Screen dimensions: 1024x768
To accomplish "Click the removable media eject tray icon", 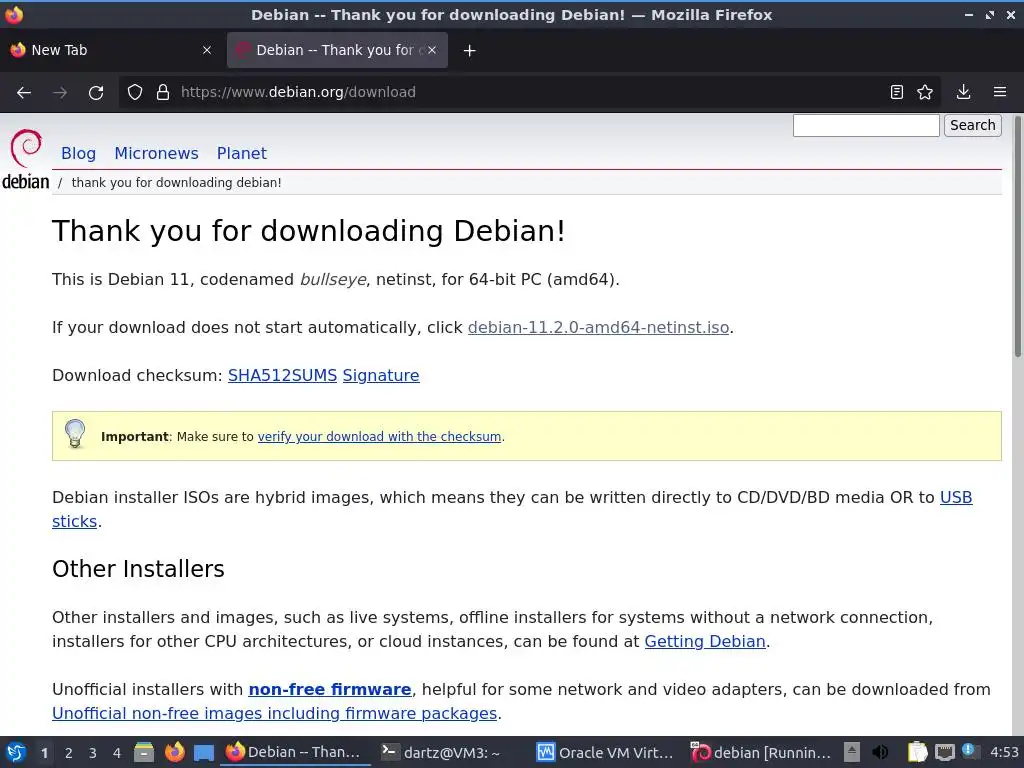I will coord(852,752).
